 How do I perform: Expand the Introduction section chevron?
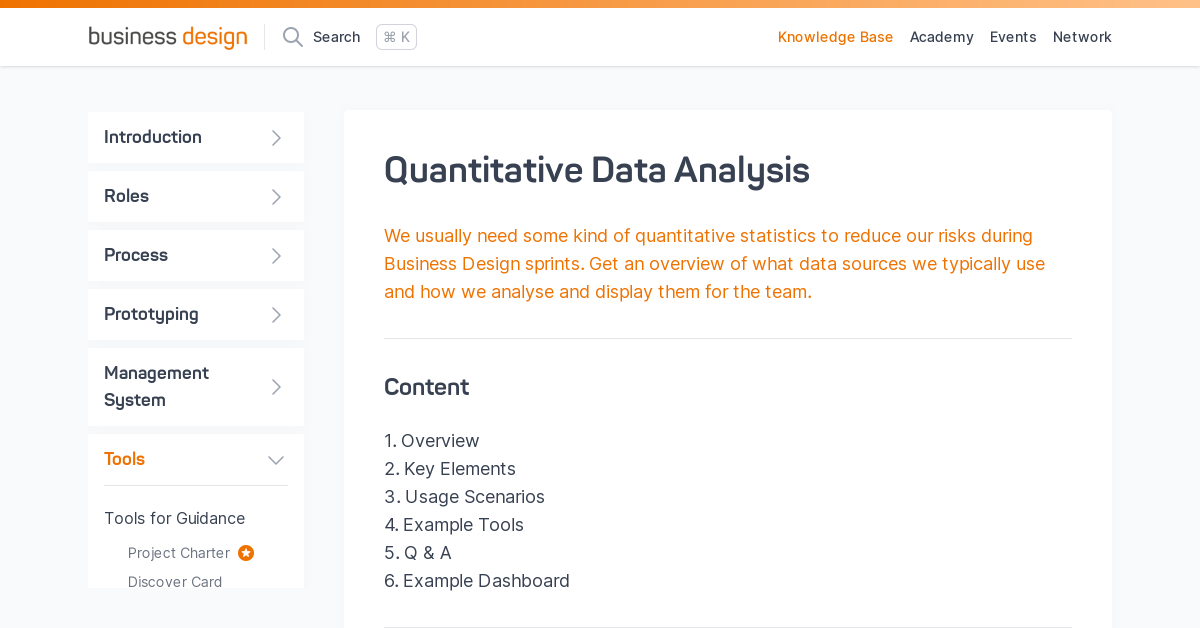coord(276,137)
